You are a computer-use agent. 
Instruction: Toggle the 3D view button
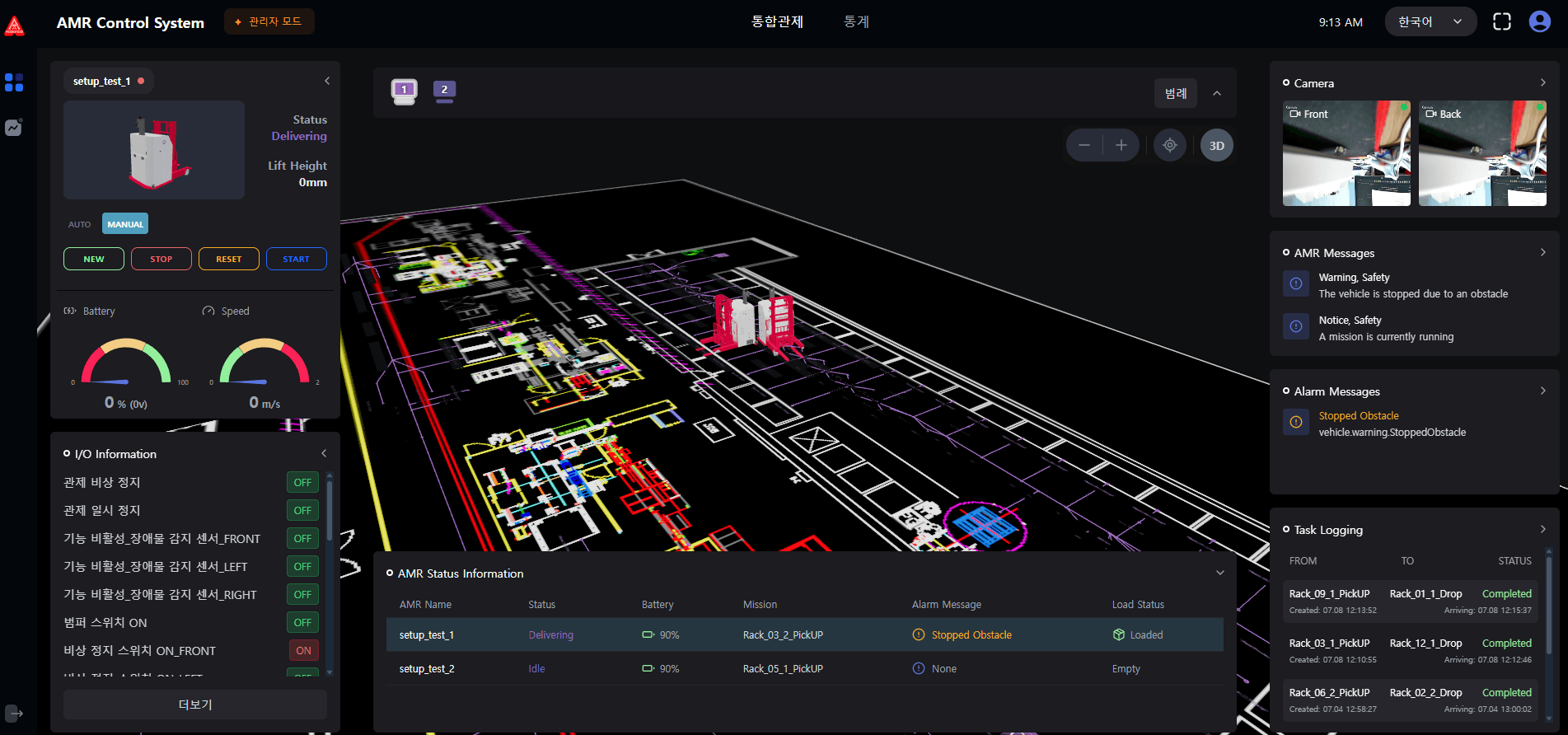(1216, 146)
